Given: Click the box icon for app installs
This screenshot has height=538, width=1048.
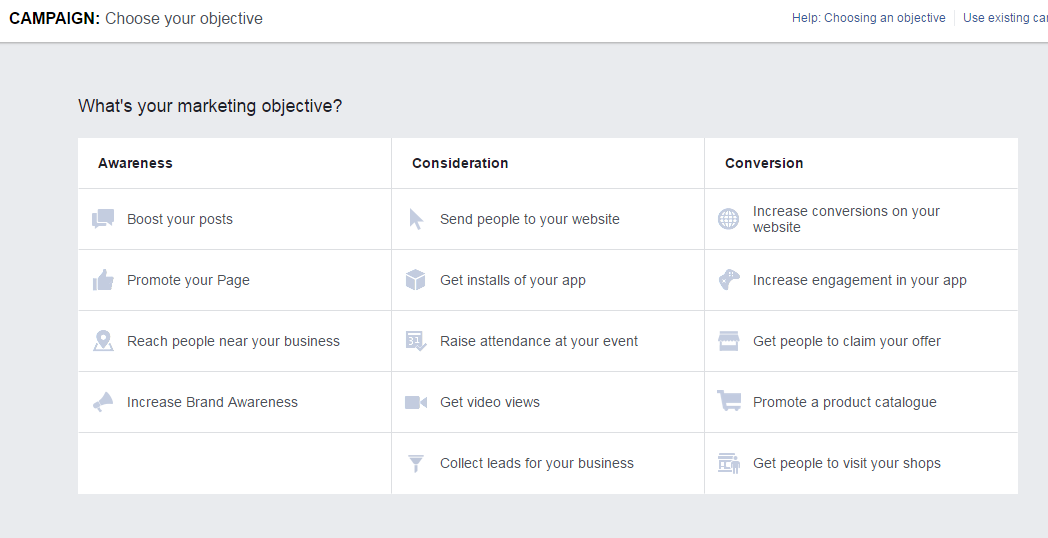Looking at the screenshot, I should (x=416, y=280).
